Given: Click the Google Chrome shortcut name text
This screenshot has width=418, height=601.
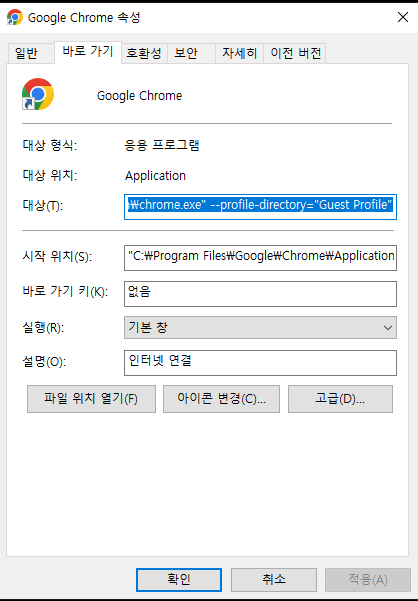Looking at the screenshot, I should coord(139,96).
